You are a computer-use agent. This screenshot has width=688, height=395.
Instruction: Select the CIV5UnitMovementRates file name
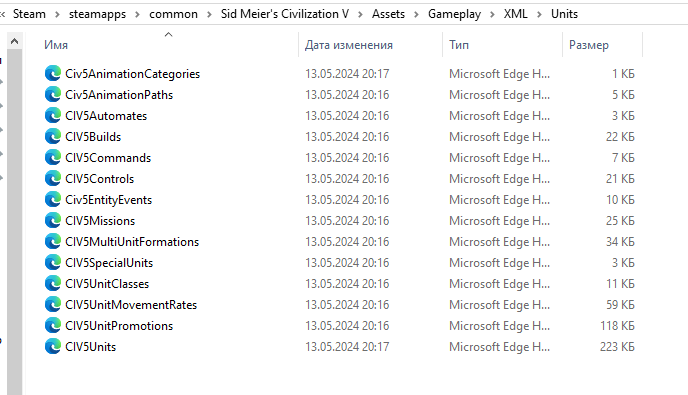click(x=131, y=305)
